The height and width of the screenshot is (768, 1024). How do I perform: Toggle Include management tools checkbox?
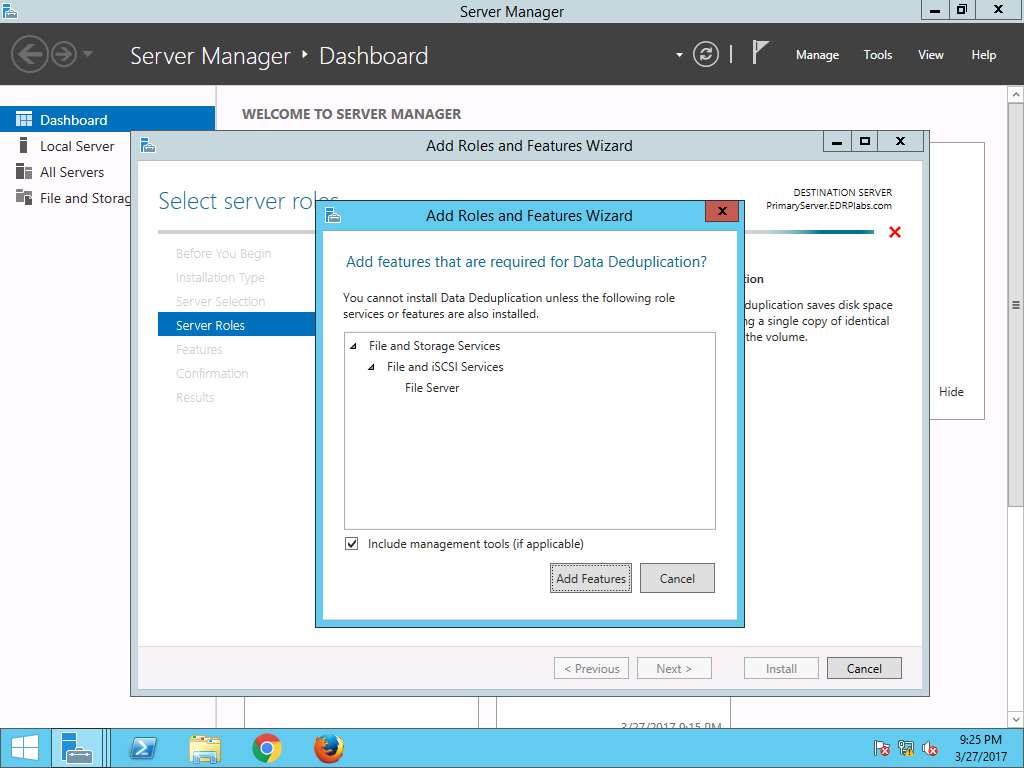coord(351,544)
